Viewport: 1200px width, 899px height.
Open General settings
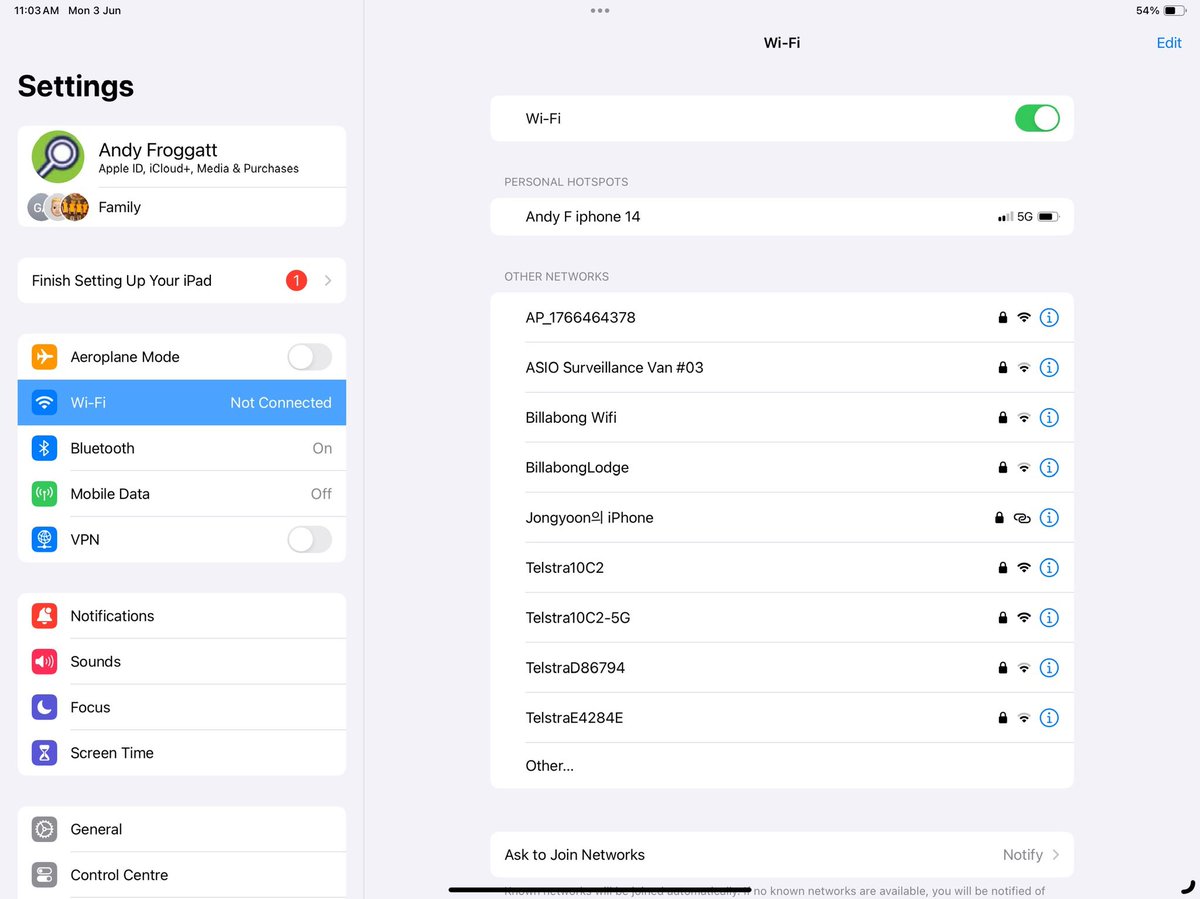click(x=182, y=829)
